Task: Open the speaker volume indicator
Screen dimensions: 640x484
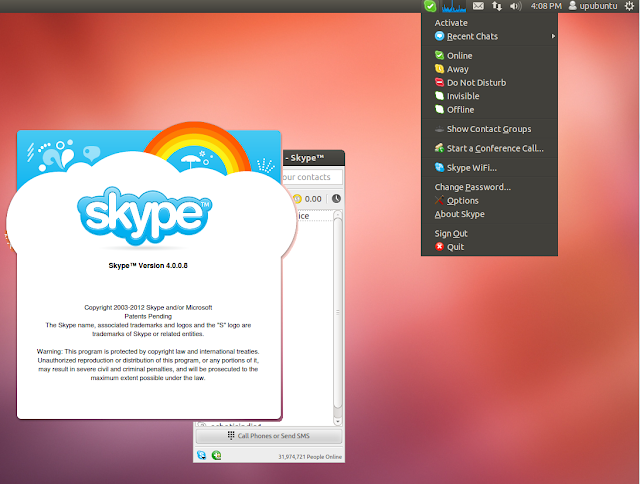Action: coord(516,6)
